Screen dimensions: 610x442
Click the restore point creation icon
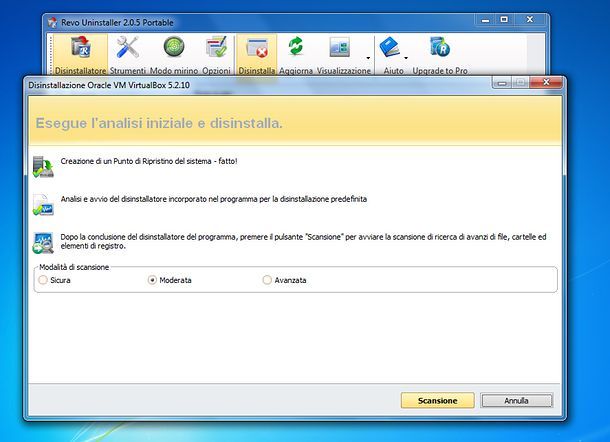(x=43, y=167)
